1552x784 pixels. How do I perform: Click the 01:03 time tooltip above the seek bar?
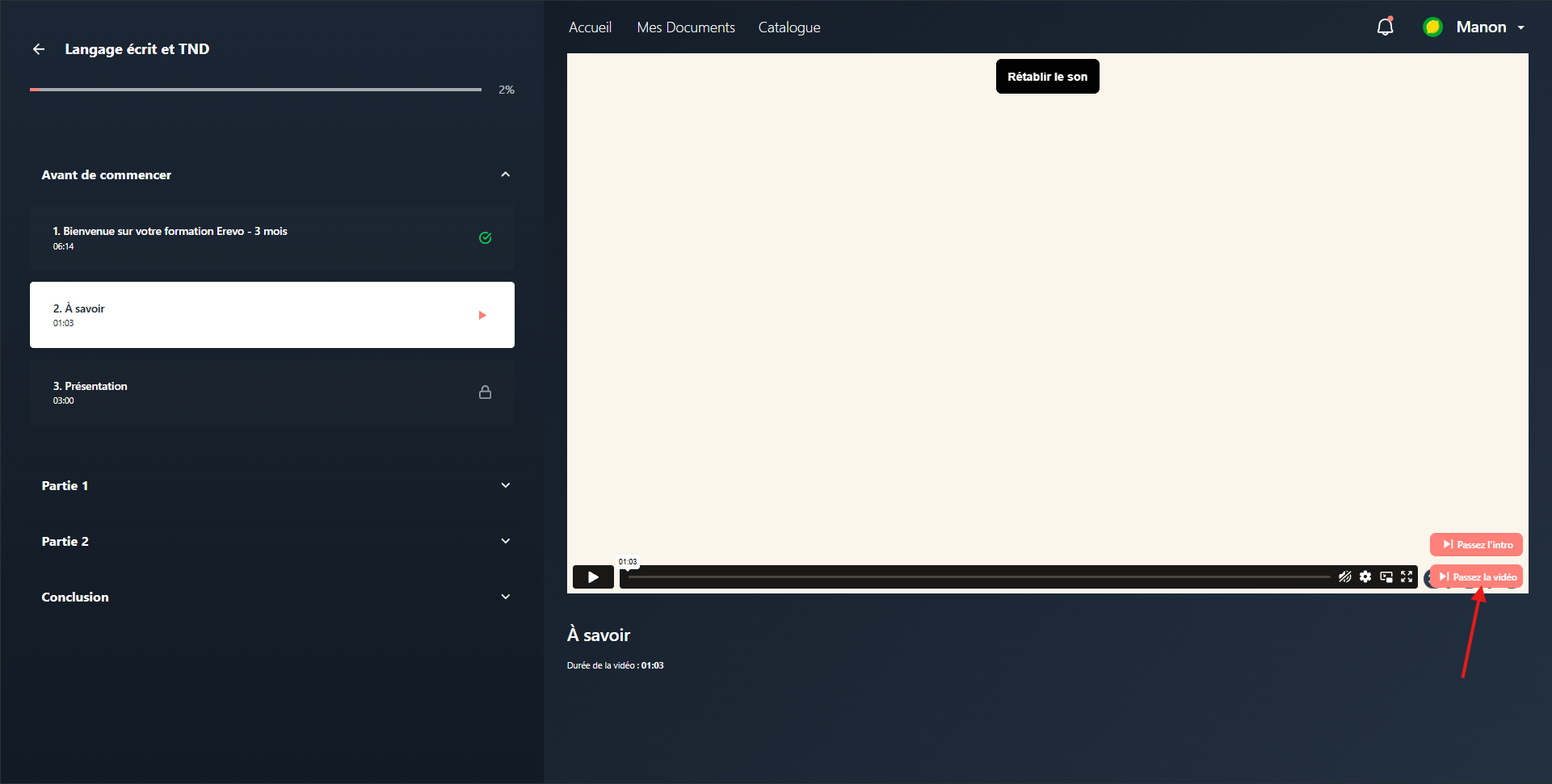(x=628, y=562)
